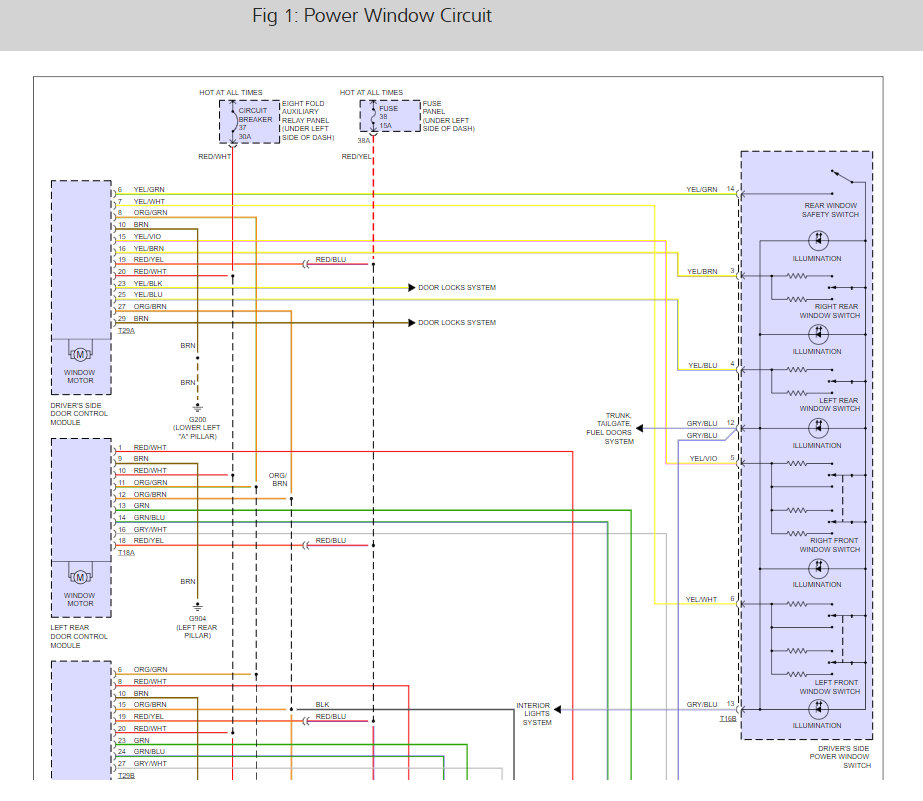Click the Circuit Breaker 37 30A box
Screen dimensions: 923x801
250,122
